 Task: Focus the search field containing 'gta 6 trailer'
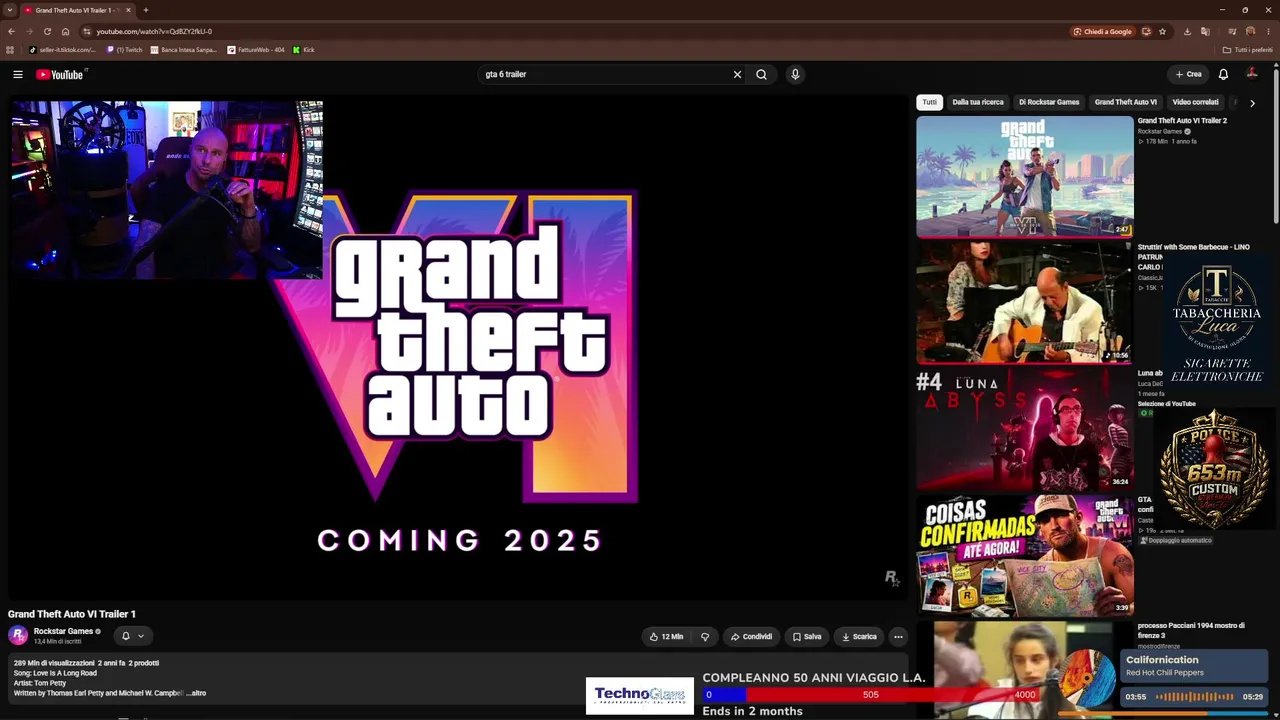tap(605, 74)
